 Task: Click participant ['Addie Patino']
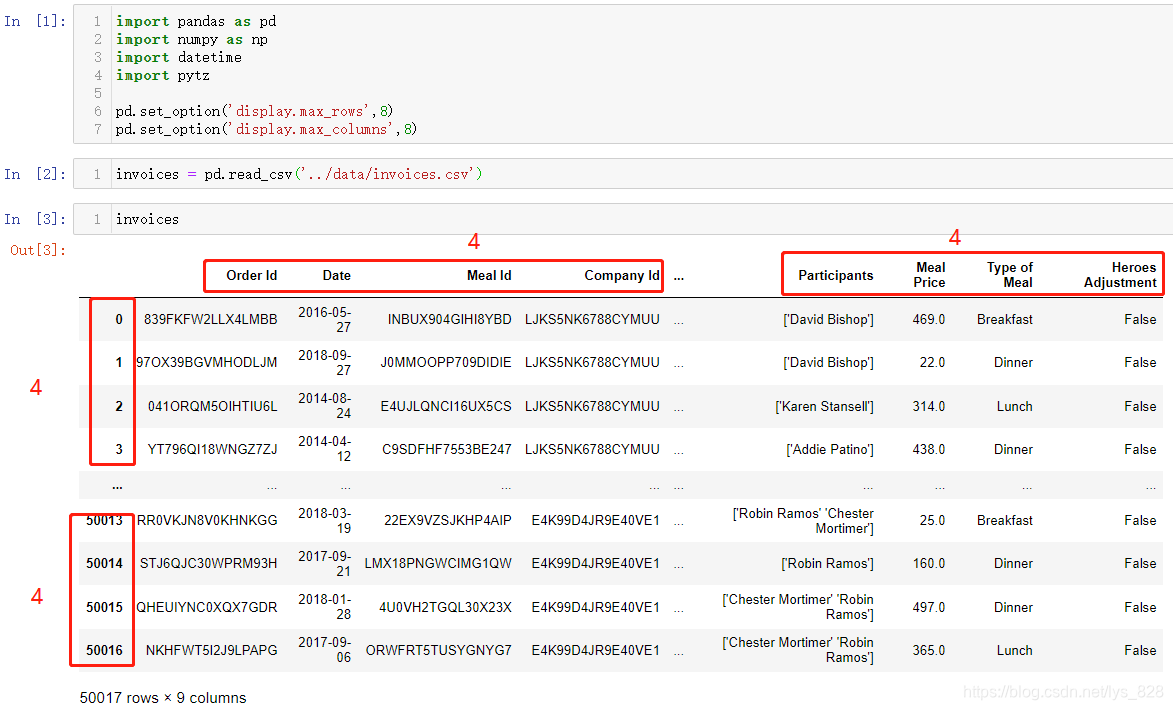point(830,449)
